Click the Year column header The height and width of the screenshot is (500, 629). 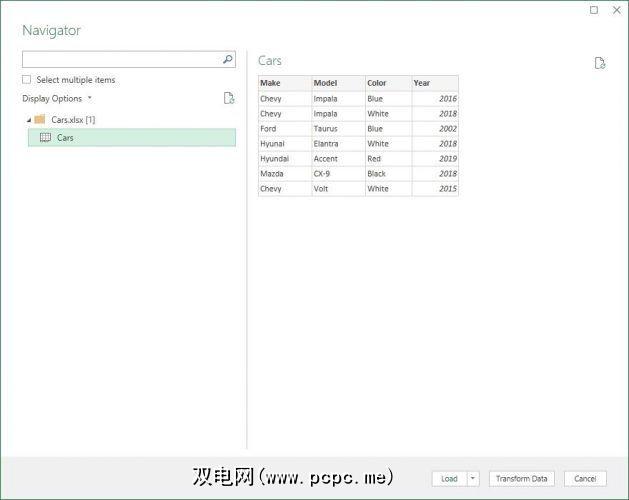(x=435, y=83)
